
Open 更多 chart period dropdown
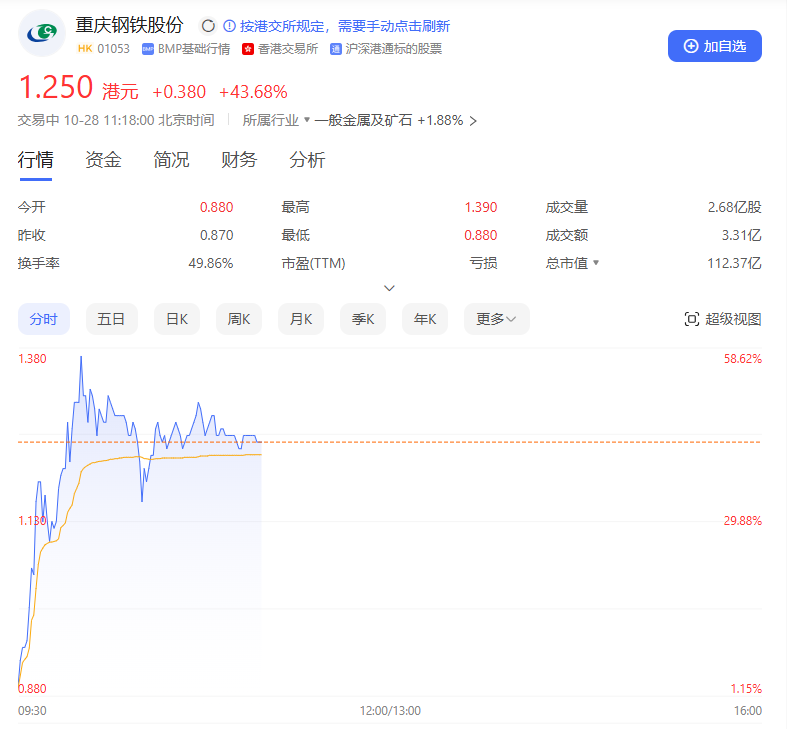coord(496,319)
